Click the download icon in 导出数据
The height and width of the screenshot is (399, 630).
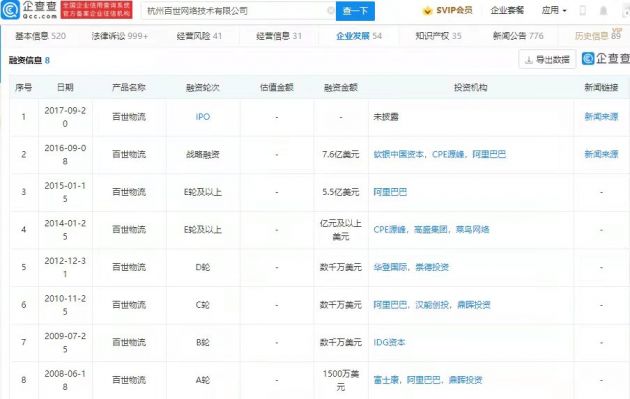pyautogui.click(x=529, y=60)
